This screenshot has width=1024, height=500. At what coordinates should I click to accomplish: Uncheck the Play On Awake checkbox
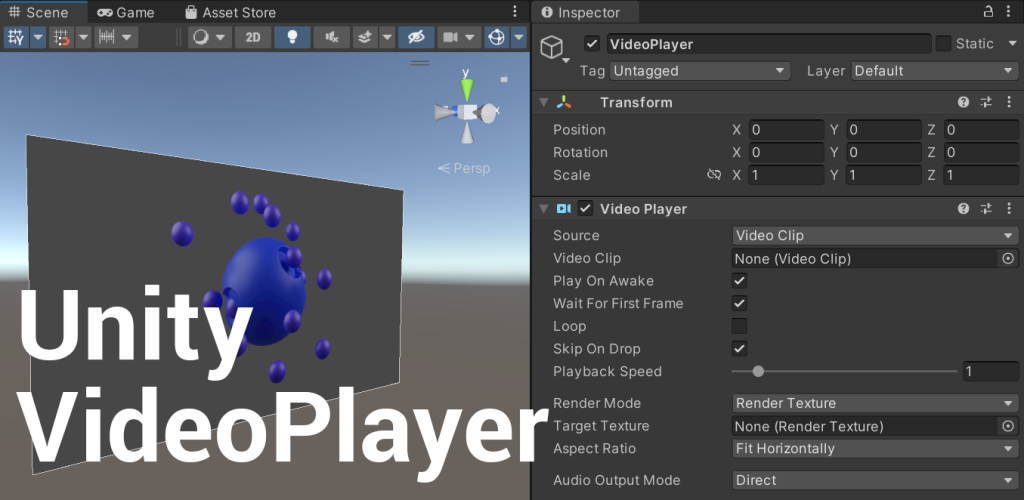[739, 281]
